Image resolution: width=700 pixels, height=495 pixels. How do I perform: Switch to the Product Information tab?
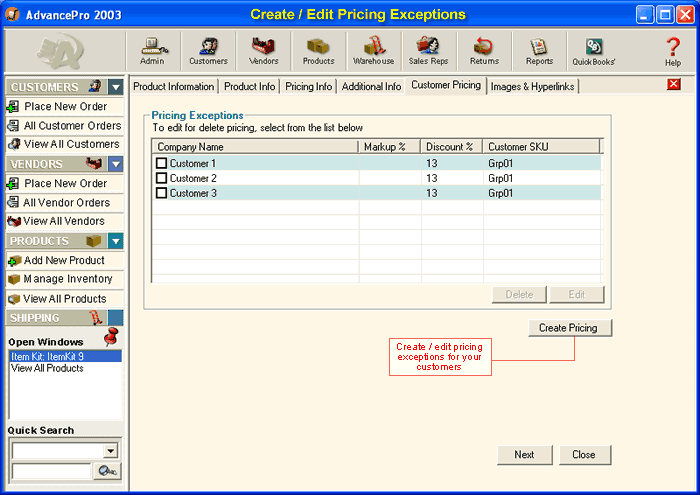tap(174, 87)
